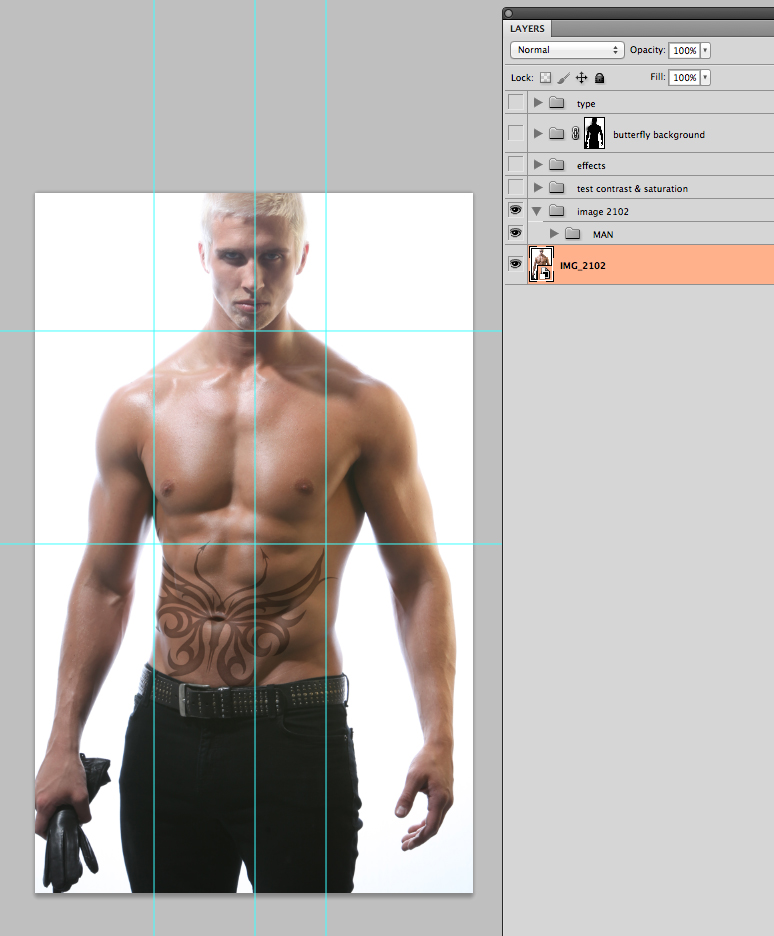774x936 pixels.
Task: Click the Fill label
Action: [x=658, y=76]
